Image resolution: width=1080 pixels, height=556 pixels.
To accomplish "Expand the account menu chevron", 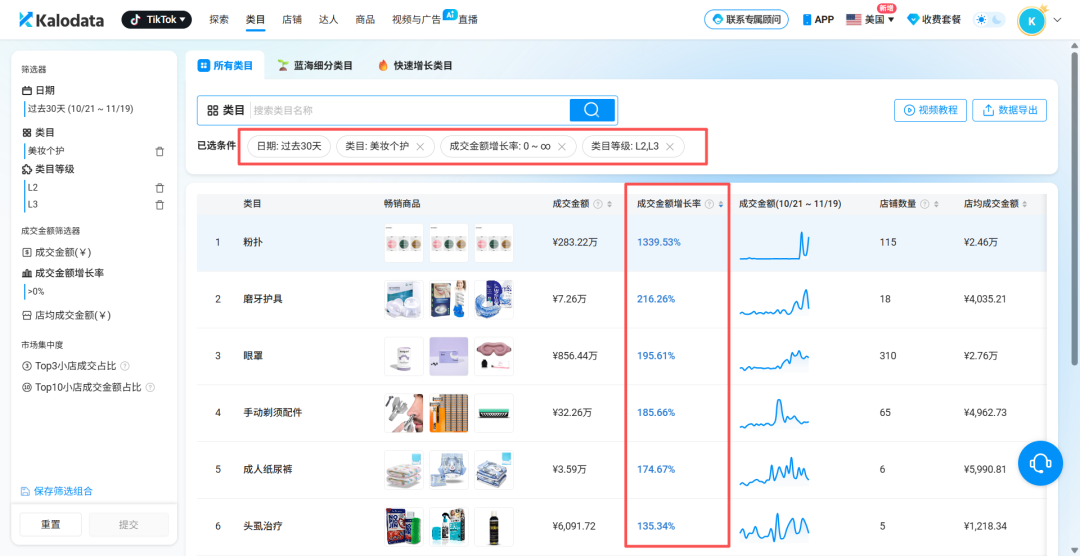I will pos(1059,21).
